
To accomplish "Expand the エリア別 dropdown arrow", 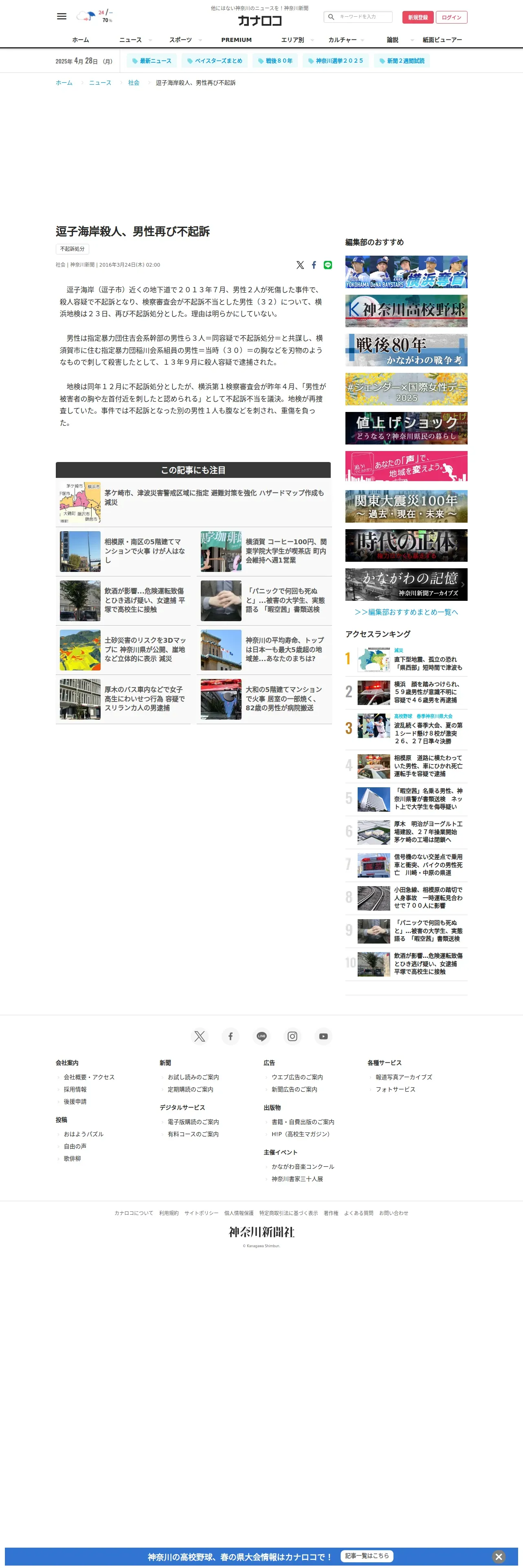I will pyautogui.click(x=312, y=40).
